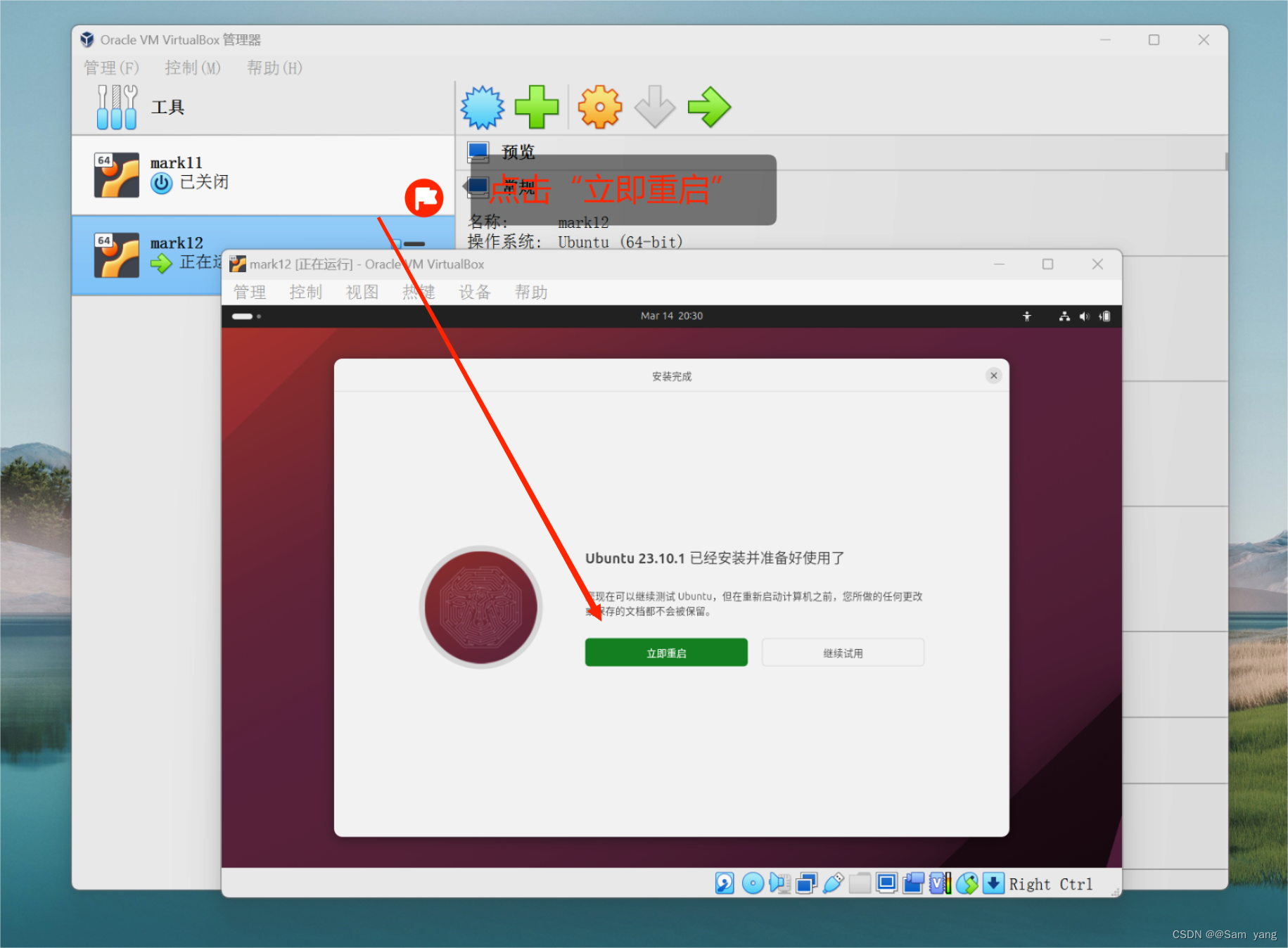Click the hard disk activity status icon

725,883
